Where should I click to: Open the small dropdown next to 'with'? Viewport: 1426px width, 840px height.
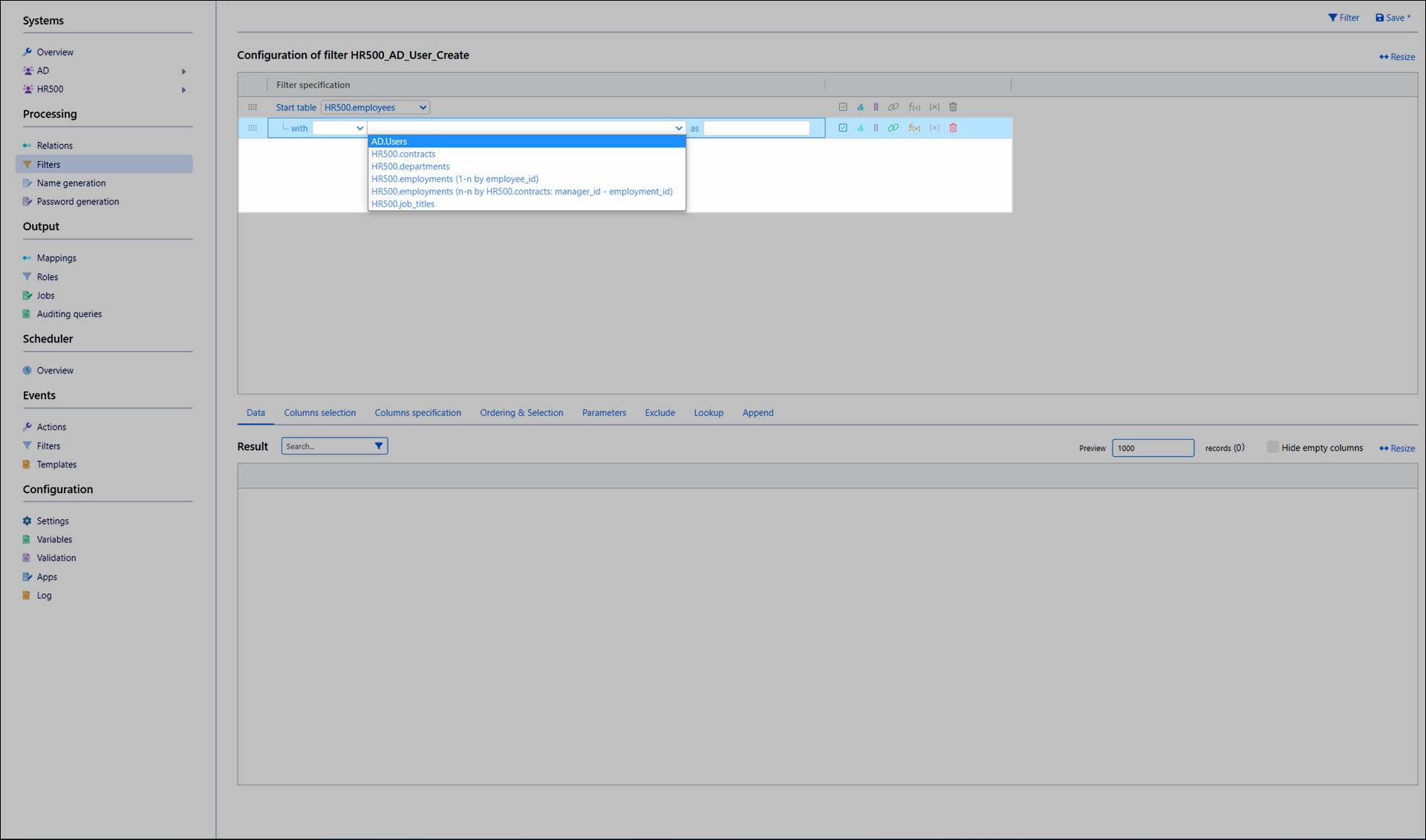click(339, 128)
